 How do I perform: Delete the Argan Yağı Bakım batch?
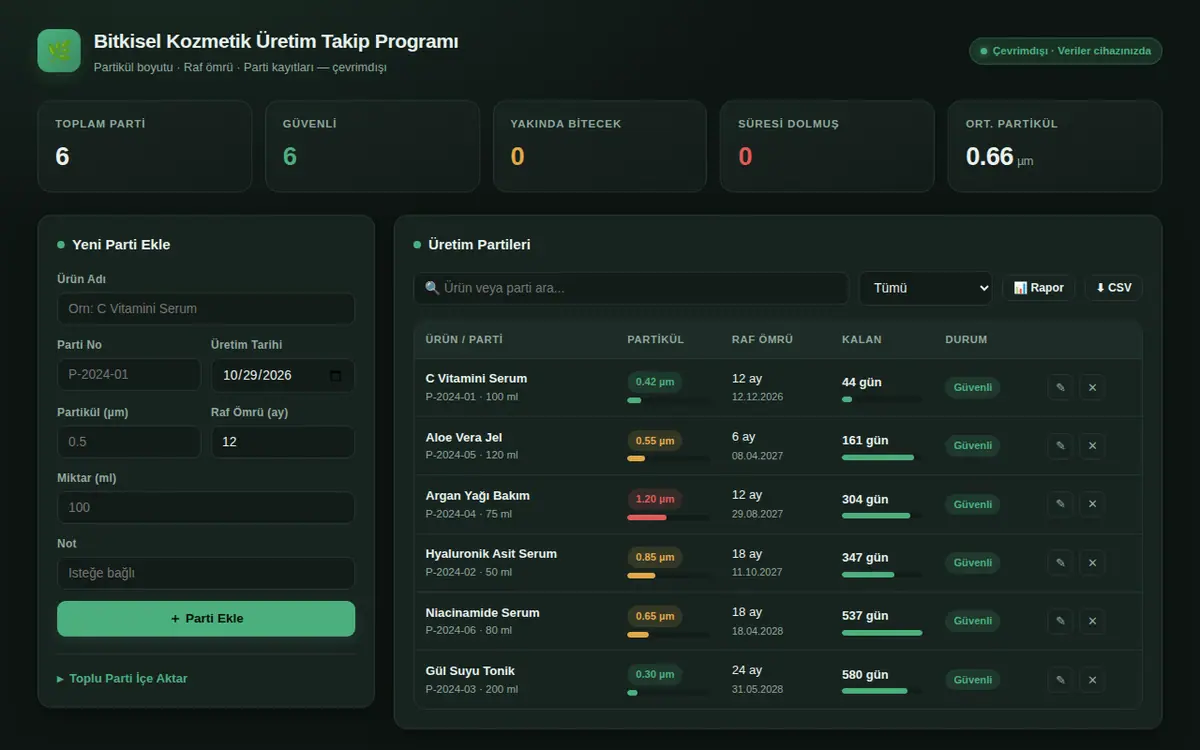(1092, 504)
